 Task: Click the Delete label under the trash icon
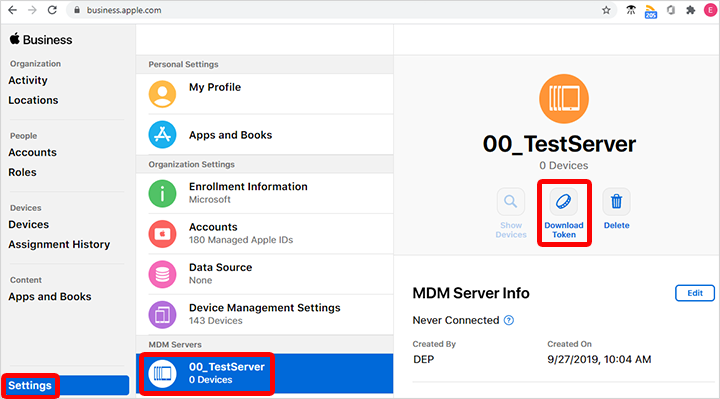coord(616,225)
